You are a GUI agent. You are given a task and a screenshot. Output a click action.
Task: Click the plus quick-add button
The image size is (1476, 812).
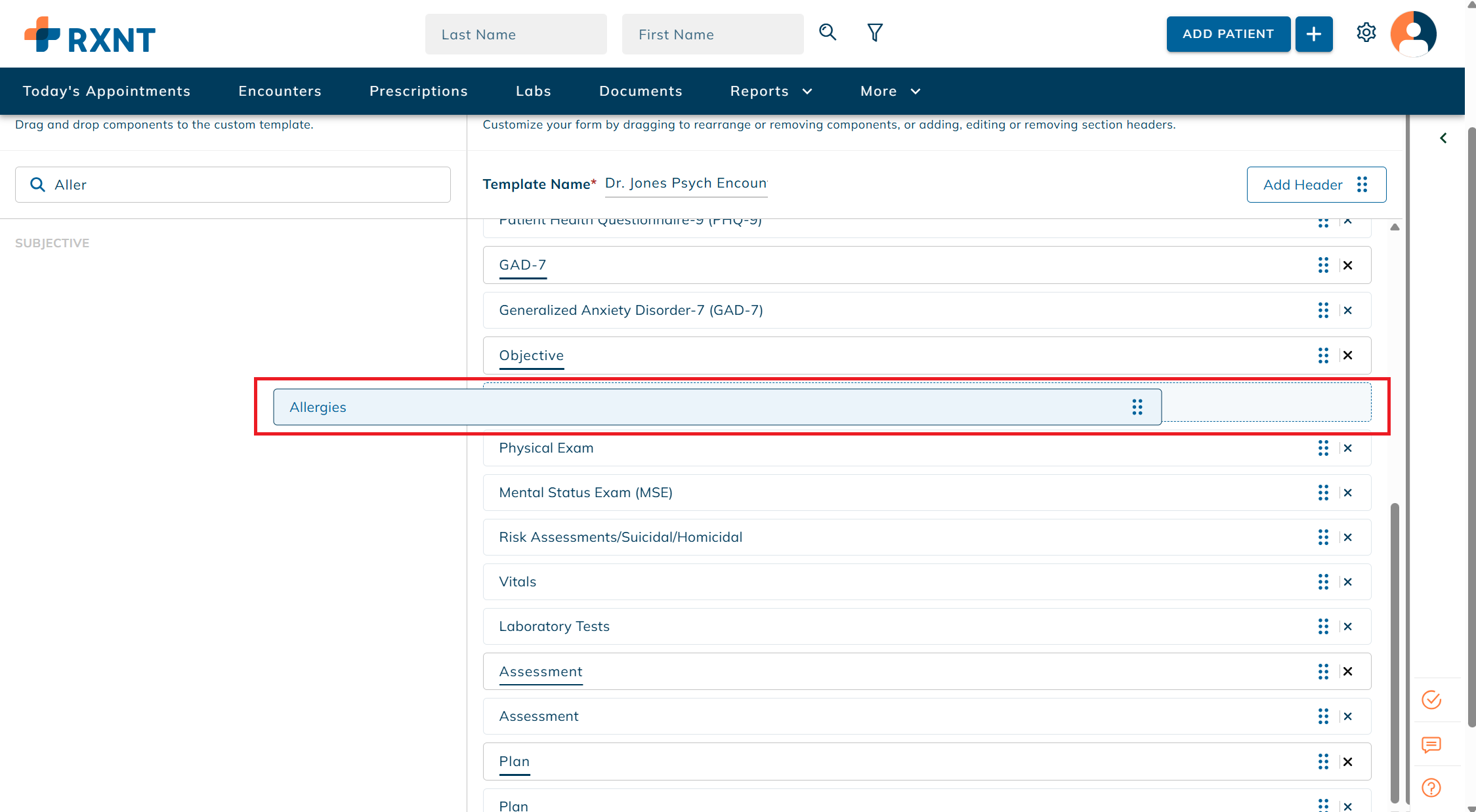pyautogui.click(x=1313, y=34)
